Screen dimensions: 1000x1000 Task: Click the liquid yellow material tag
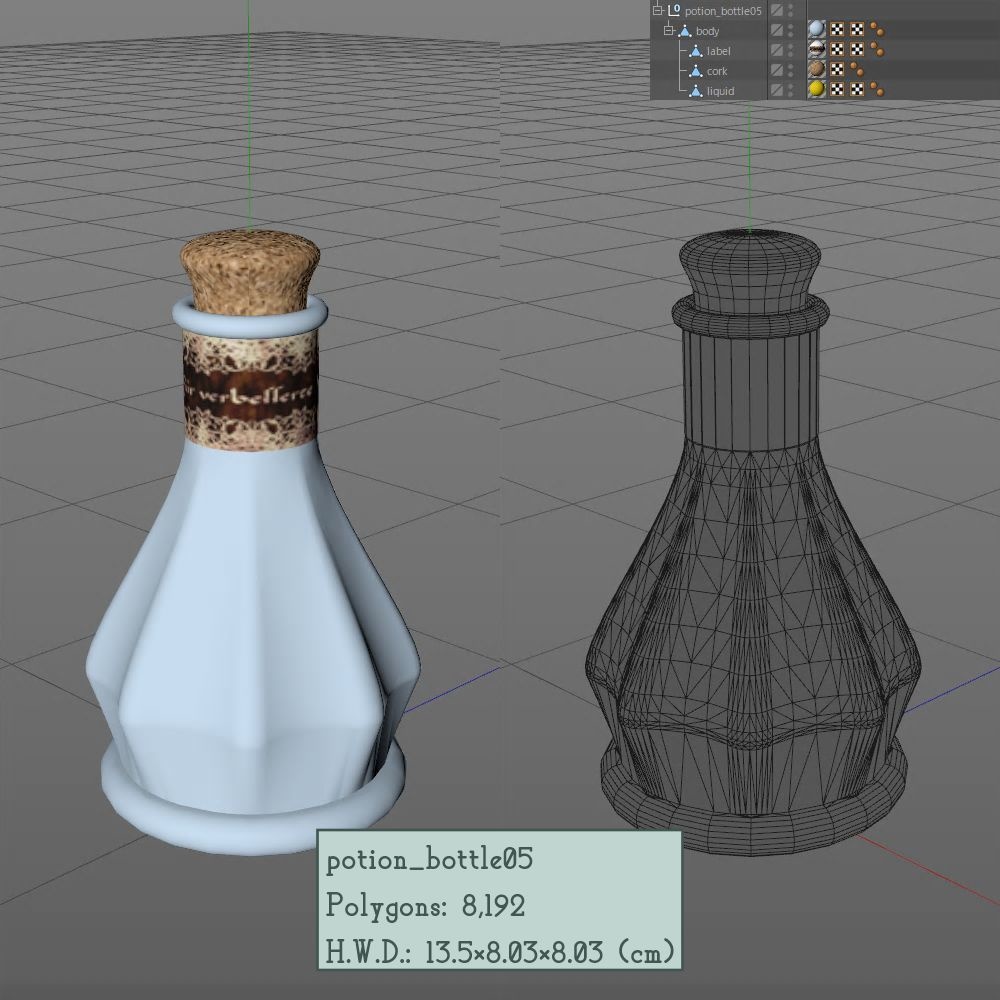(x=816, y=90)
